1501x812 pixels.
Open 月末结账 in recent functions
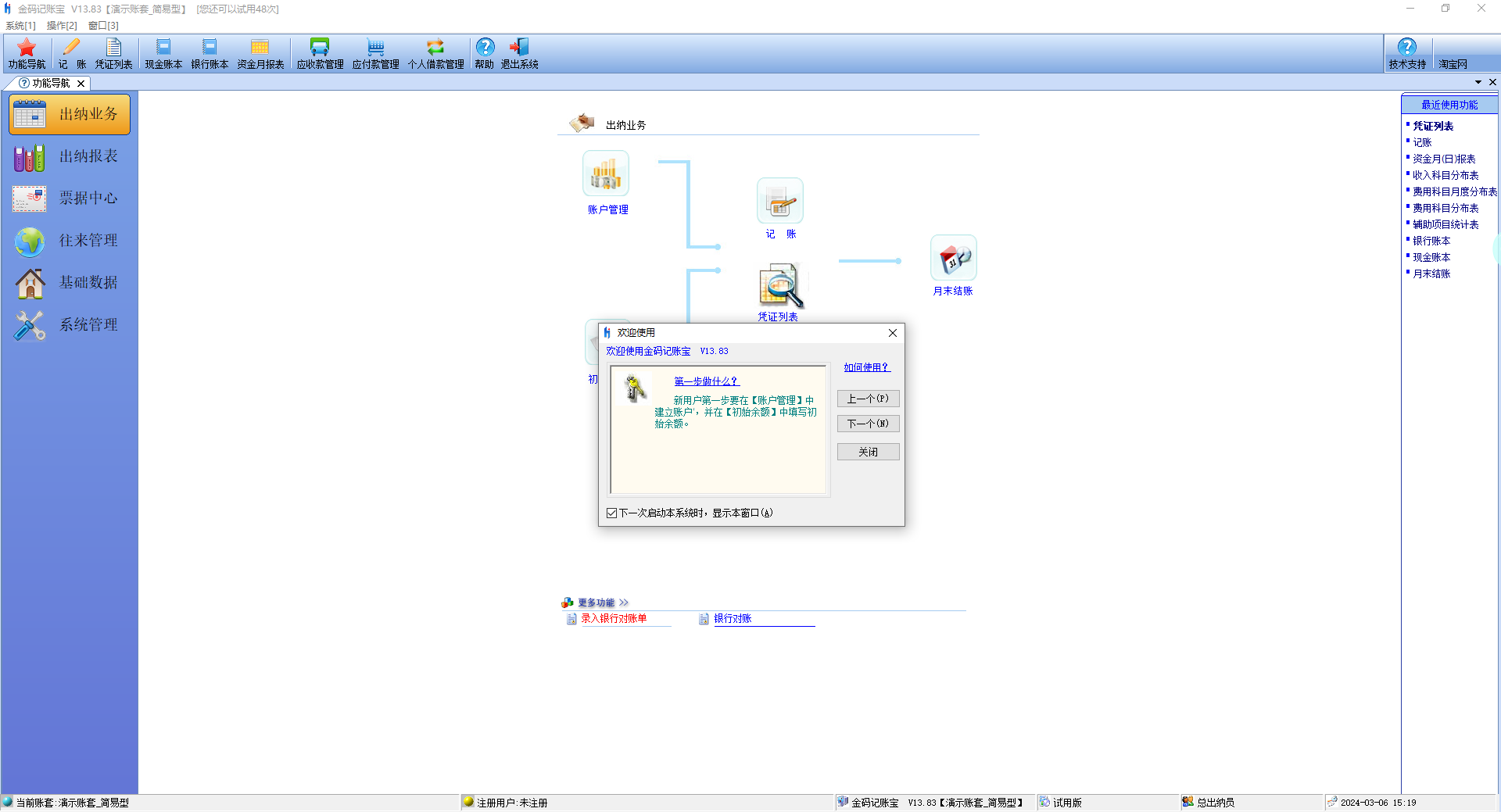pos(1431,274)
